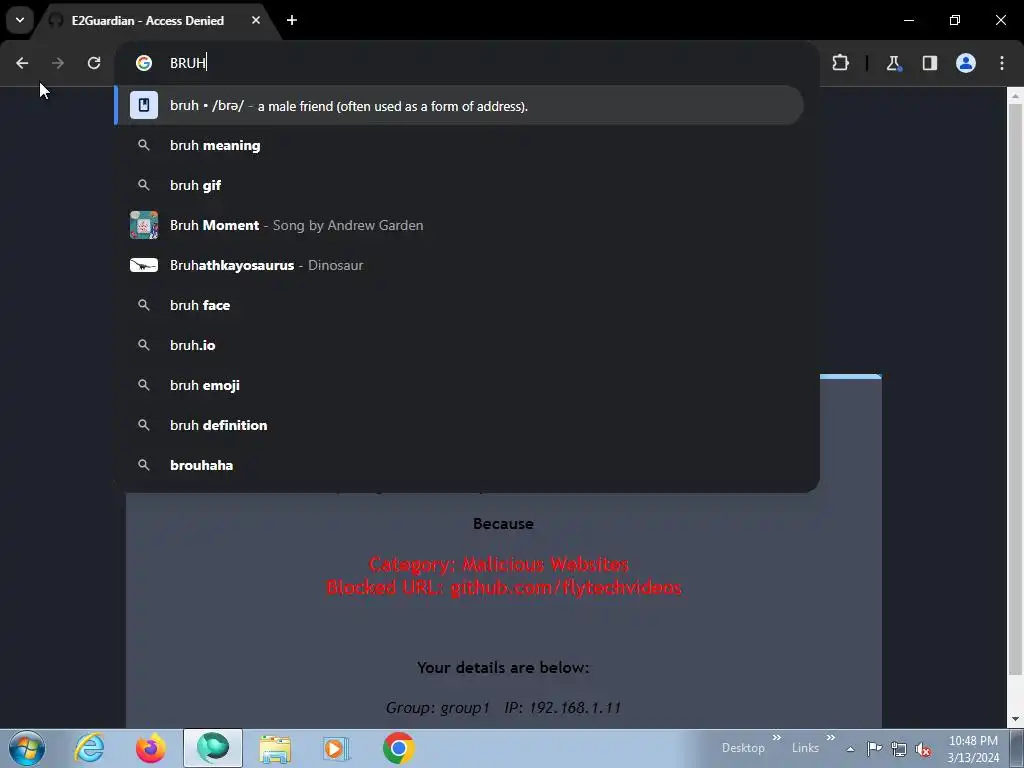Open Chrome three-dot menu
This screenshot has width=1024, height=768.
click(1002, 63)
